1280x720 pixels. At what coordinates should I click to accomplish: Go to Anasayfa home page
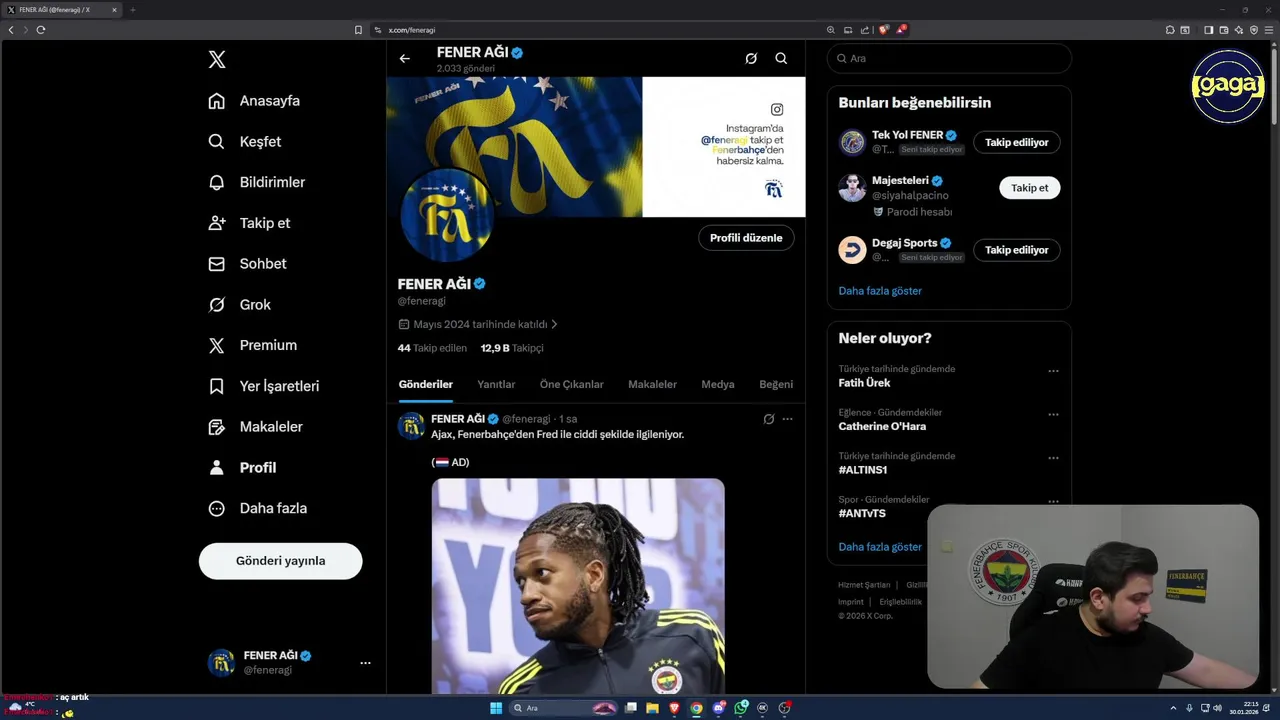[x=255, y=101]
